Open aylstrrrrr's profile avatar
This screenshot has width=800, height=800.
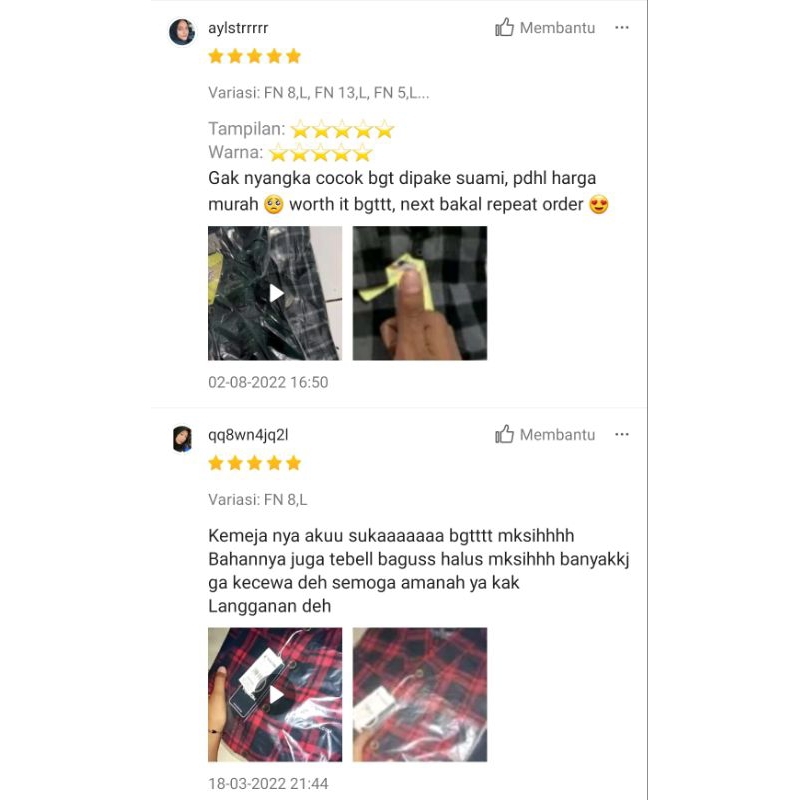(182, 32)
